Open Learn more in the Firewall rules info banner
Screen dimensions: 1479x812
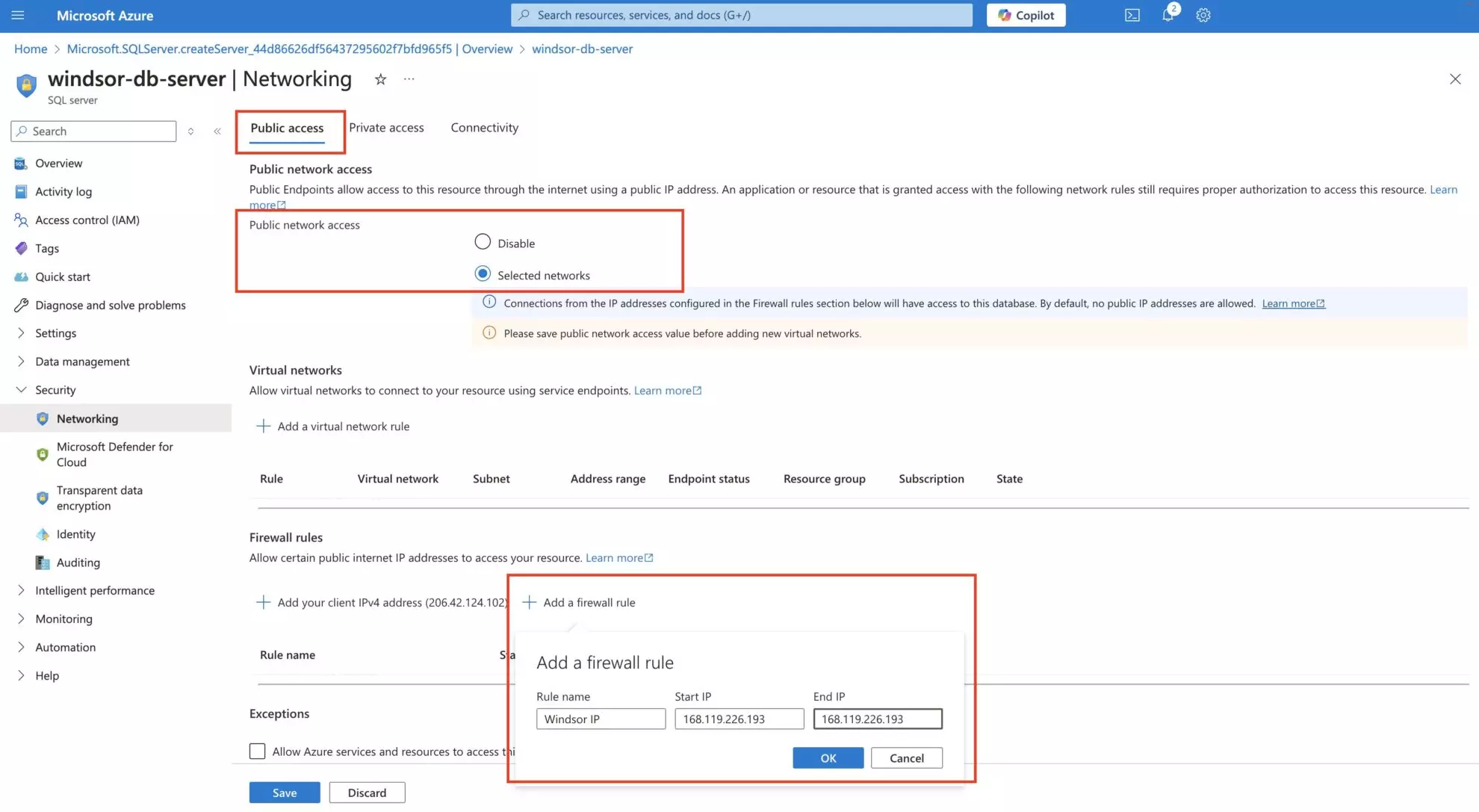tap(1293, 303)
